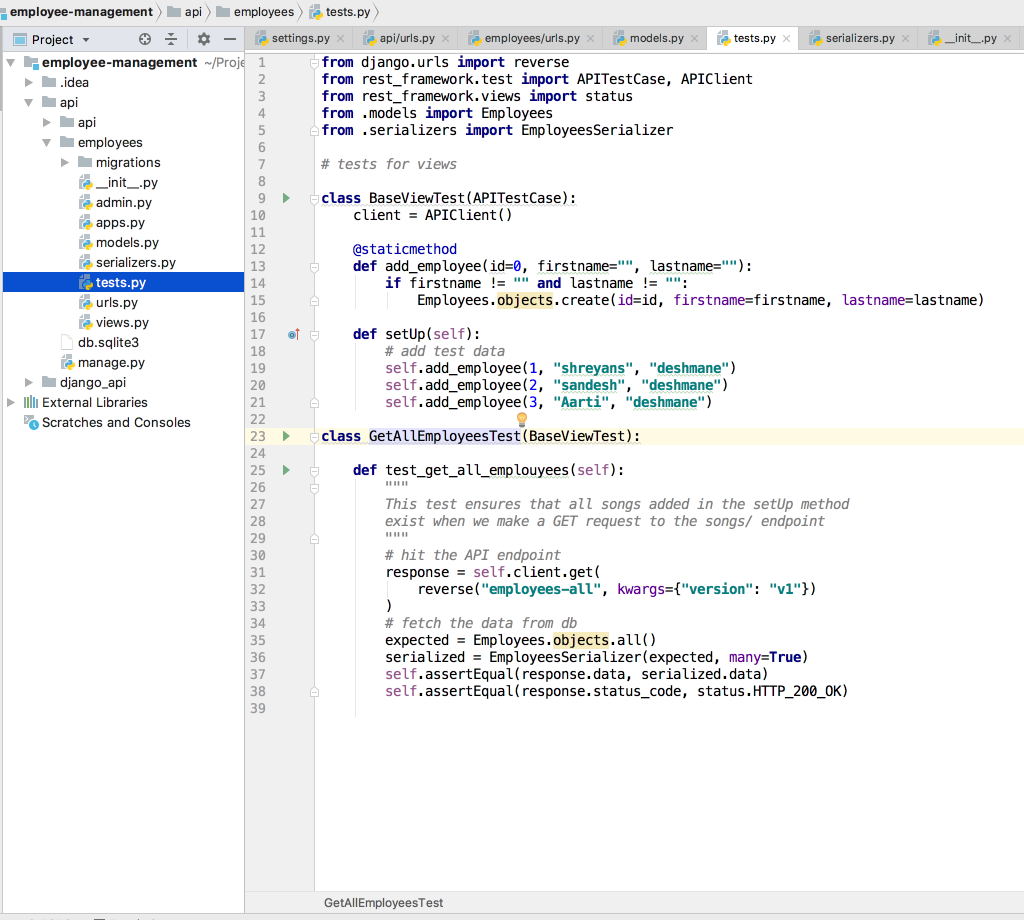Screen dimensions: 1024x920
Task: Collapse the employees folder
Action: click(x=47, y=142)
